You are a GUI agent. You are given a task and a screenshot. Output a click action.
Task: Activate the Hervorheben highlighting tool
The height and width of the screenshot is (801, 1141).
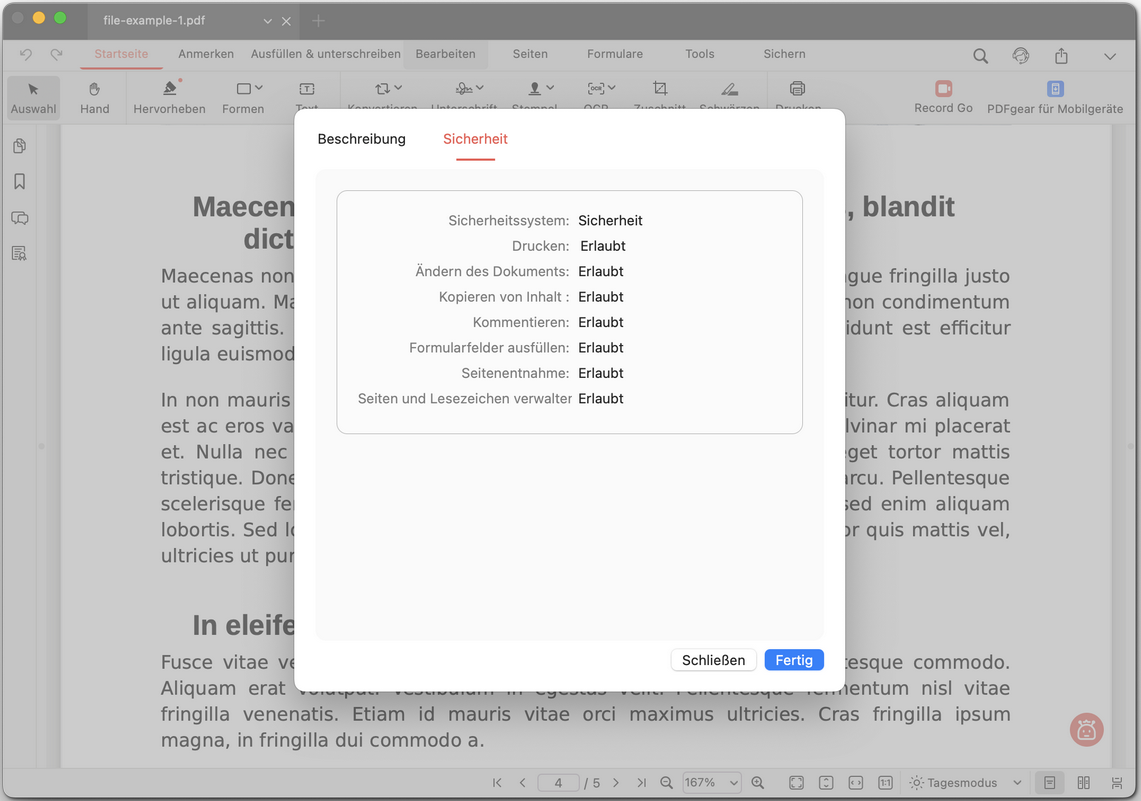[x=168, y=97]
